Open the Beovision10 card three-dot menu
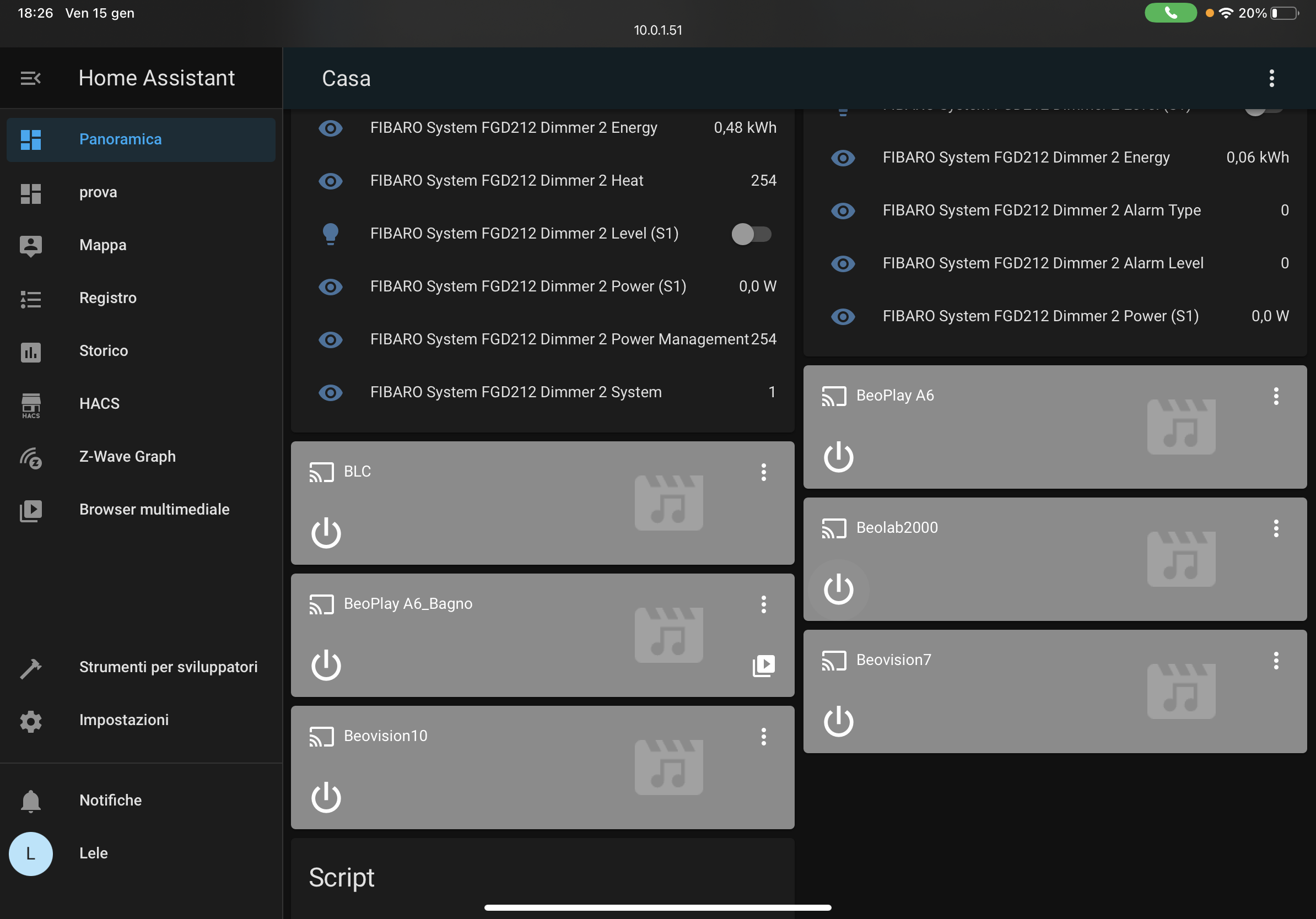1316x919 pixels. [x=763, y=736]
